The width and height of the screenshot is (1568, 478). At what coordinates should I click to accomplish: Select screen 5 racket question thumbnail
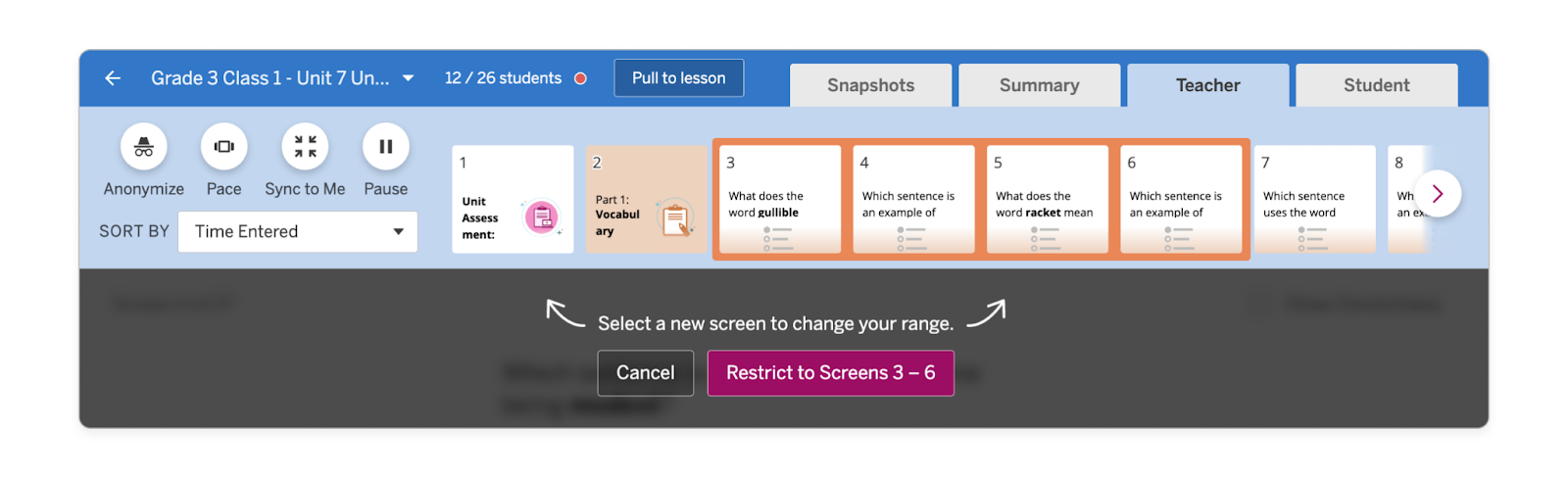[x=1047, y=199]
